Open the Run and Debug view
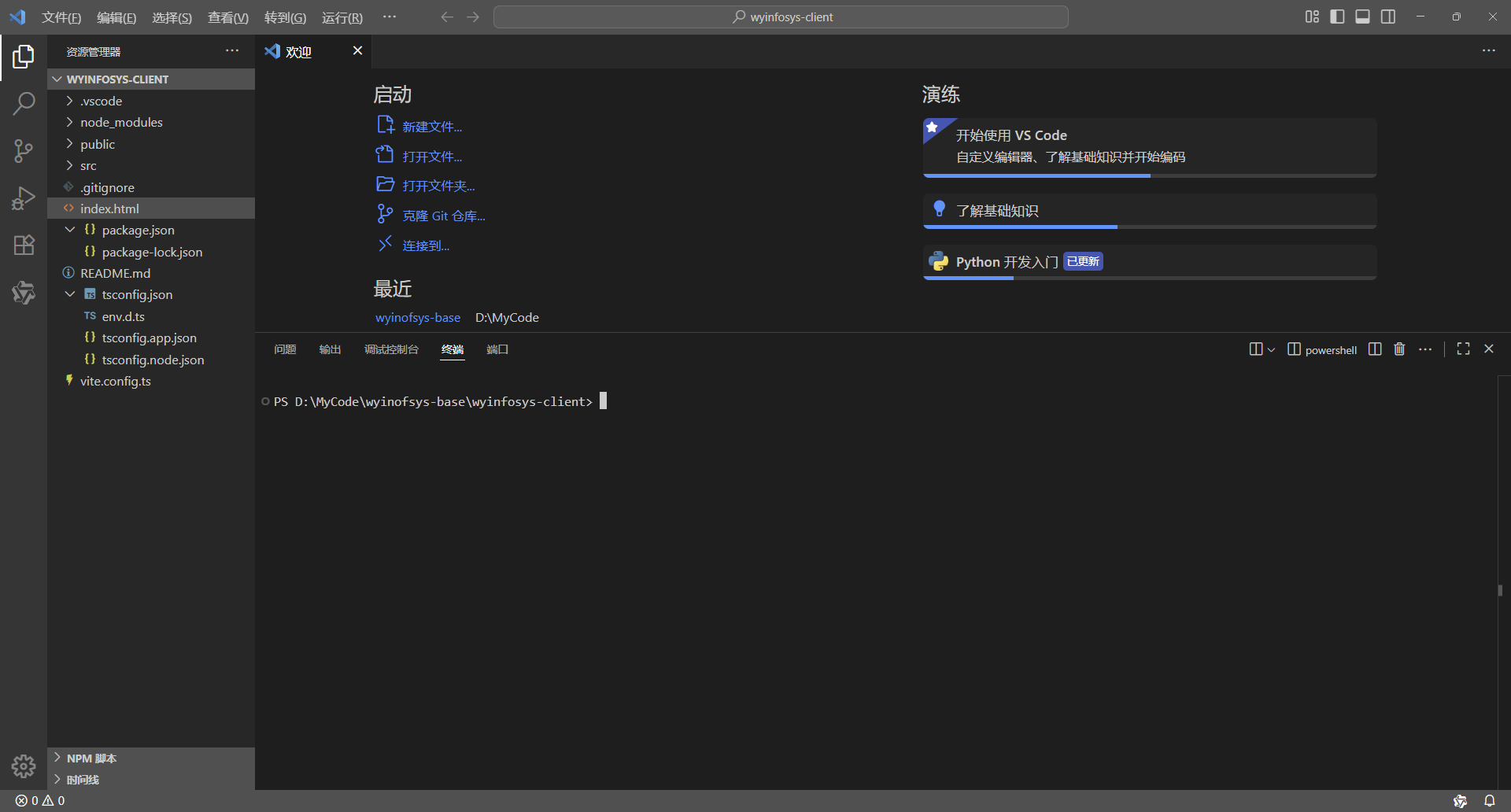 [24, 197]
